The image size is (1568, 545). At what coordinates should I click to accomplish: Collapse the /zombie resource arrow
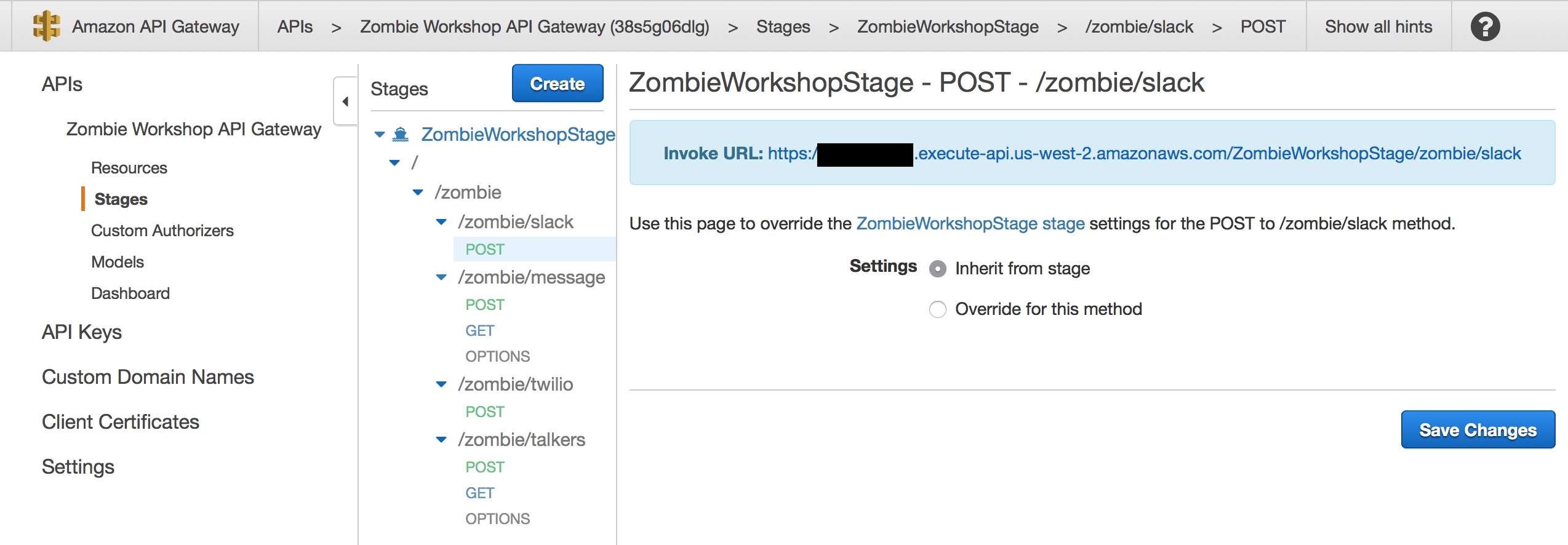coord(418,193)
